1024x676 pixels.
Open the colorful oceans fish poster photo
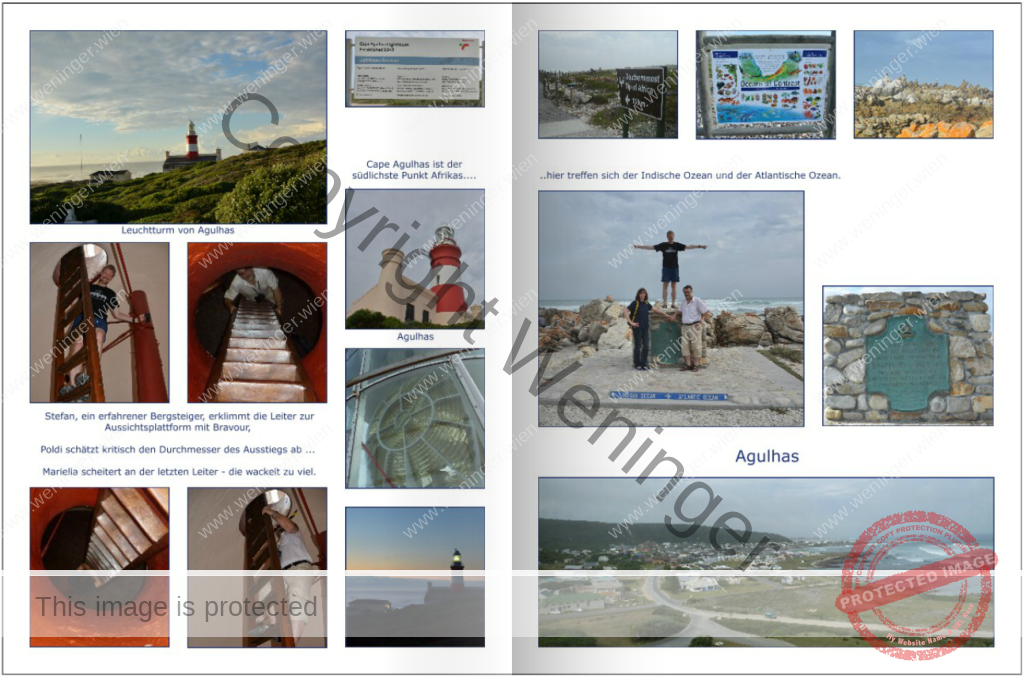(765, 84)
